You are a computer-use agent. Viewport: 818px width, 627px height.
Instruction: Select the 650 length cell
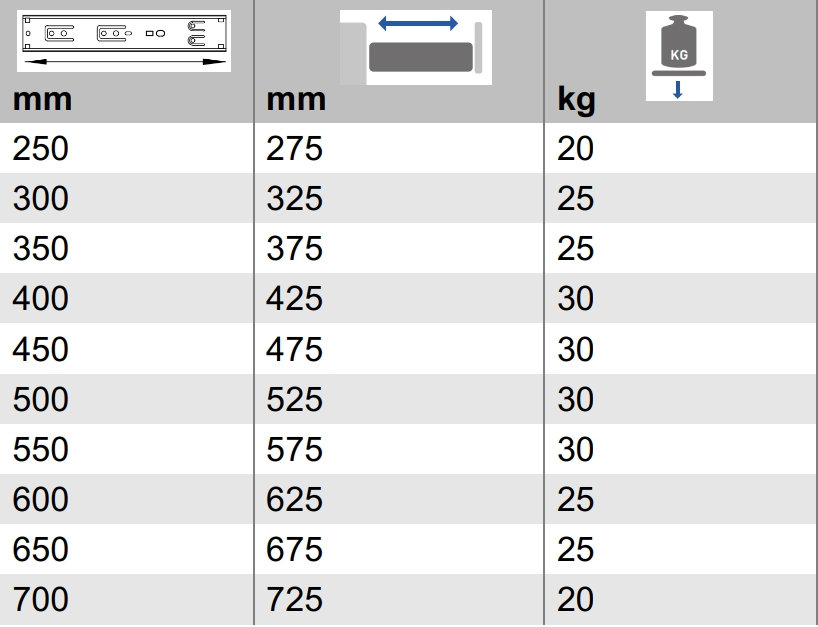(x=127, y=549)
